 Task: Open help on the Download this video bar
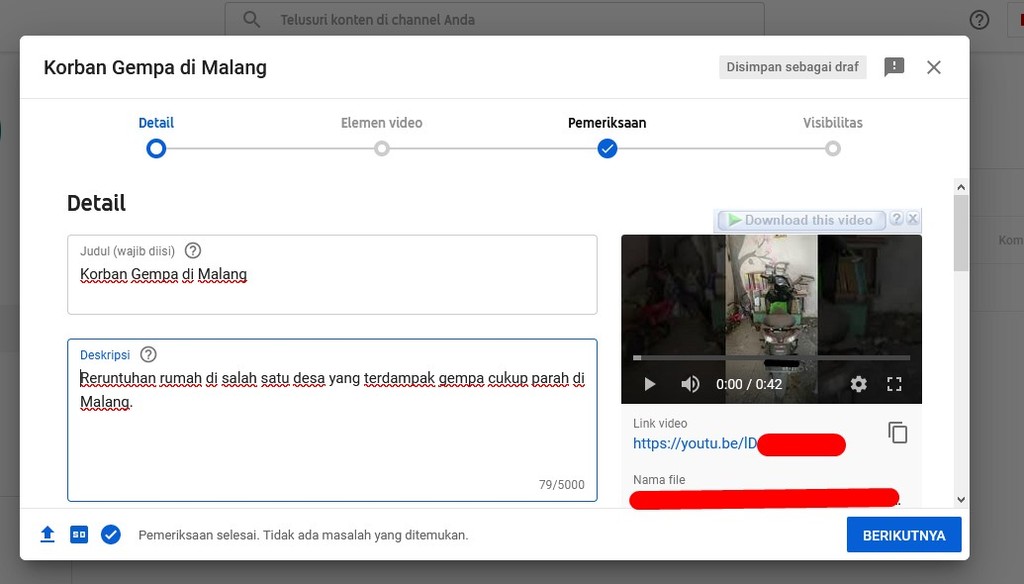point(897,219)
